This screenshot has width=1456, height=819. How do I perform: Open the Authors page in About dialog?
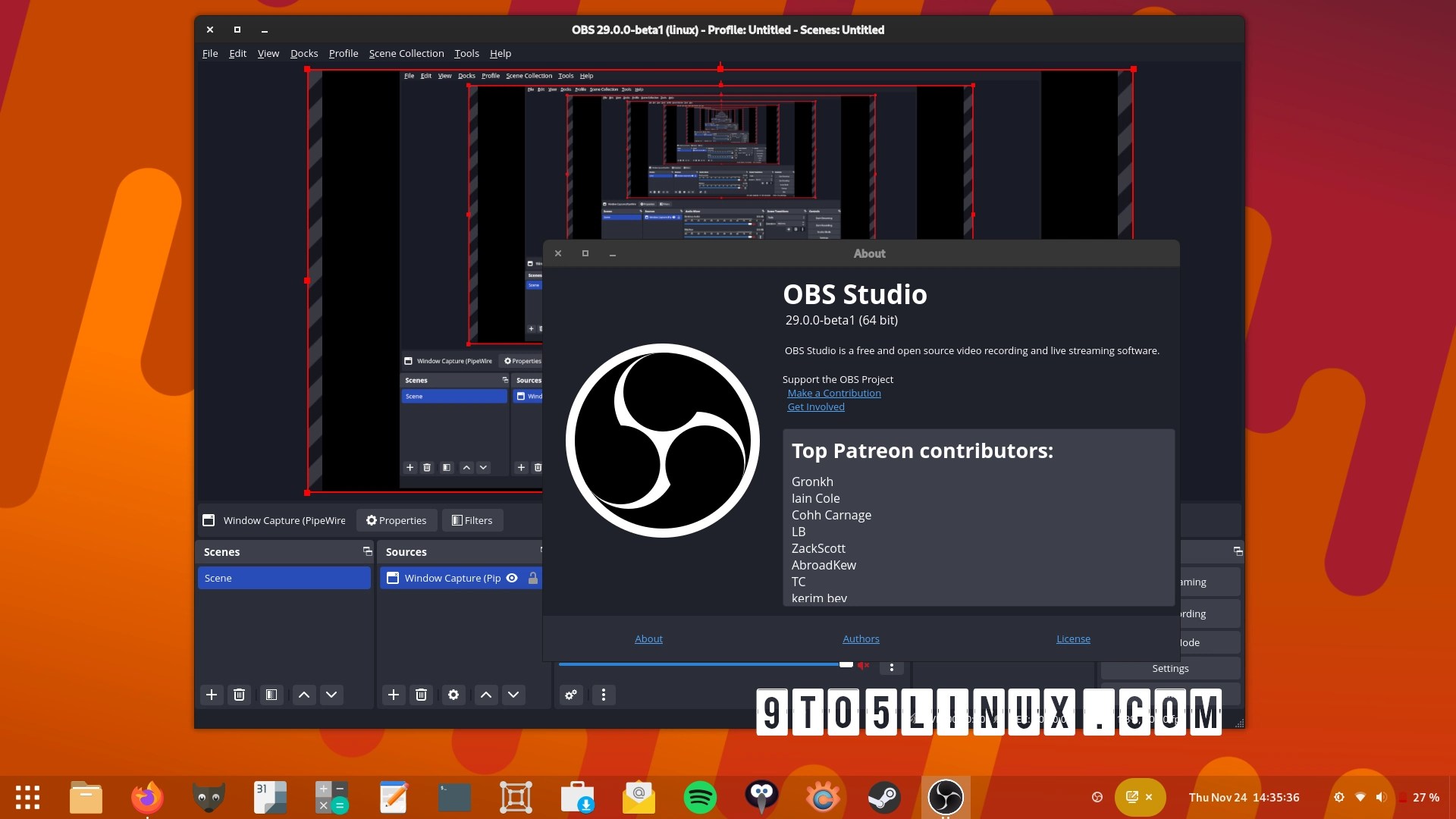[x=861, y=639]
